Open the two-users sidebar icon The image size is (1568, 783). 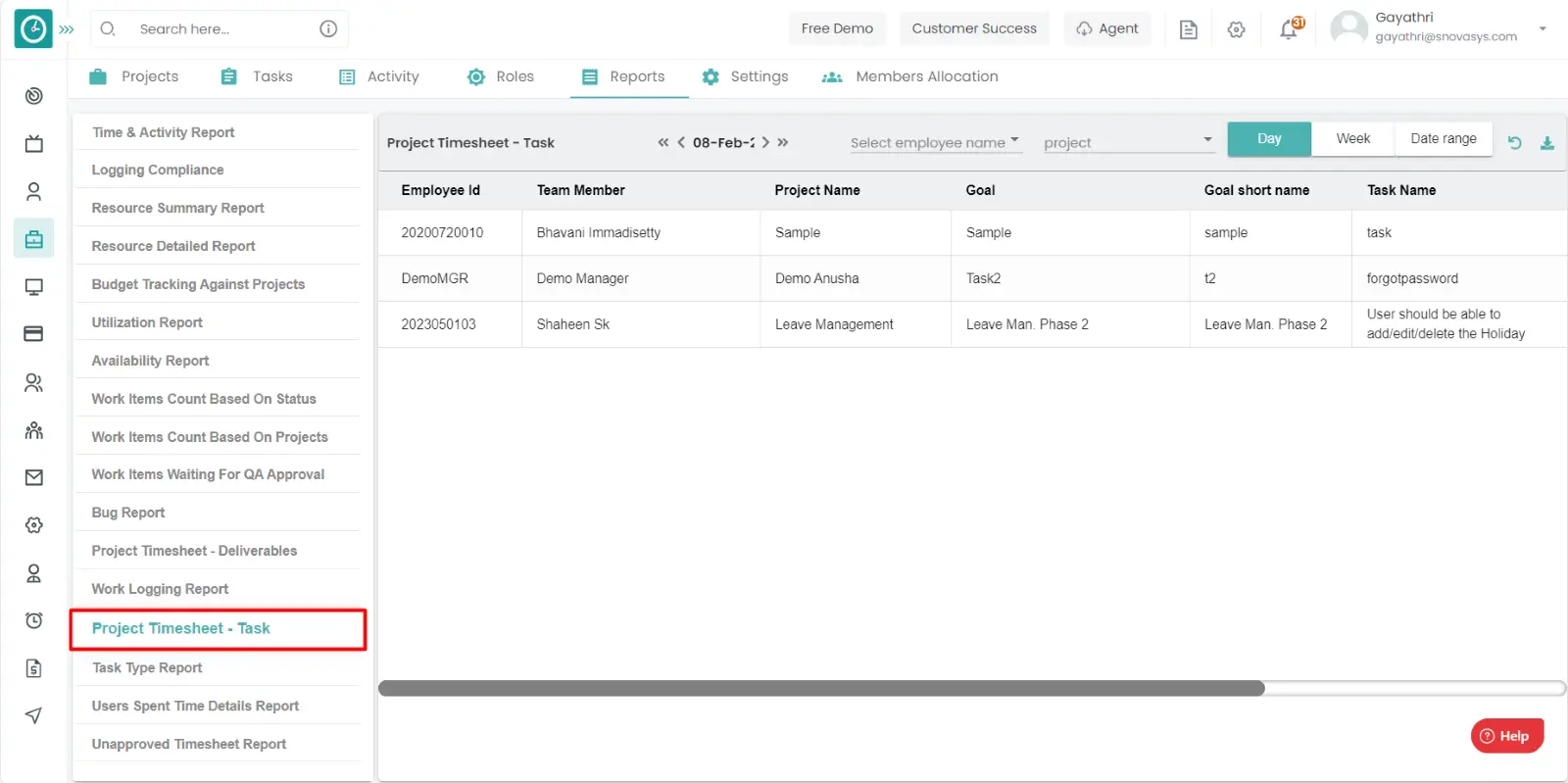click(x=33, y=382)
